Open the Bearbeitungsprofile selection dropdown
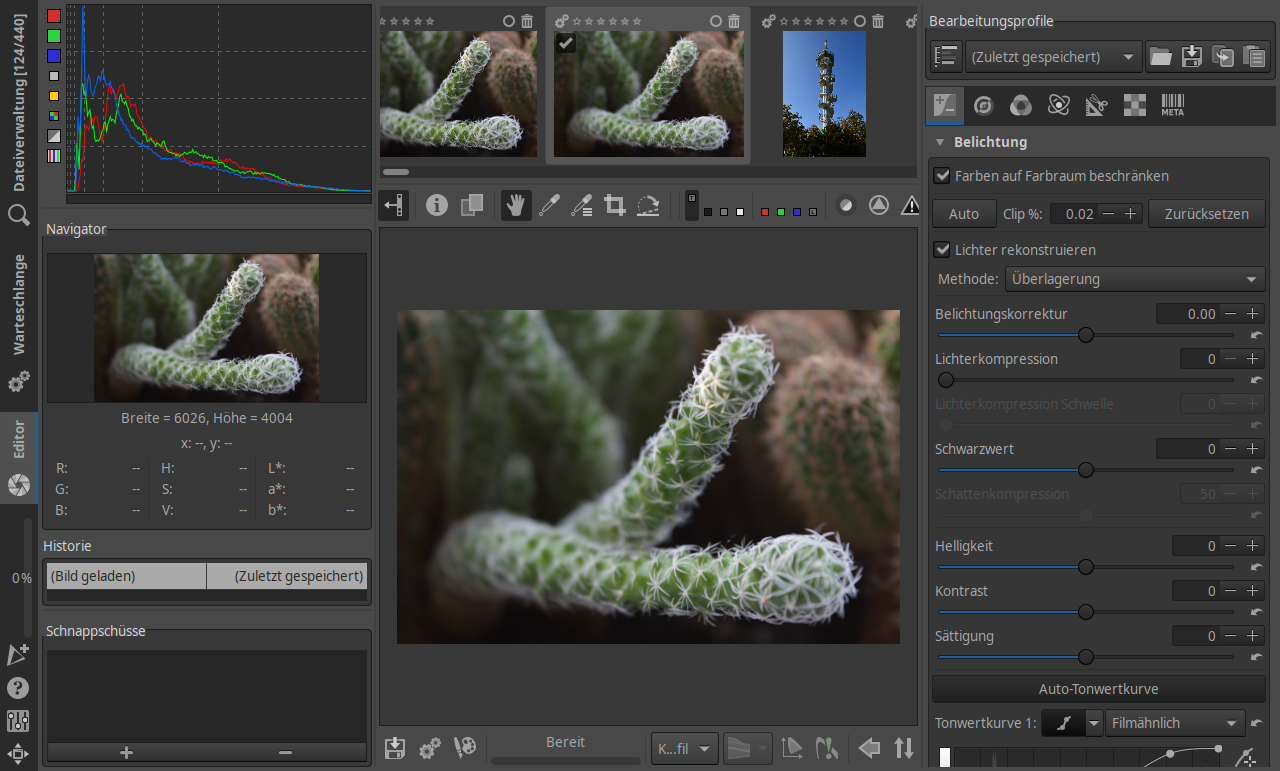1280x771 pixels. coord(1053,57)
